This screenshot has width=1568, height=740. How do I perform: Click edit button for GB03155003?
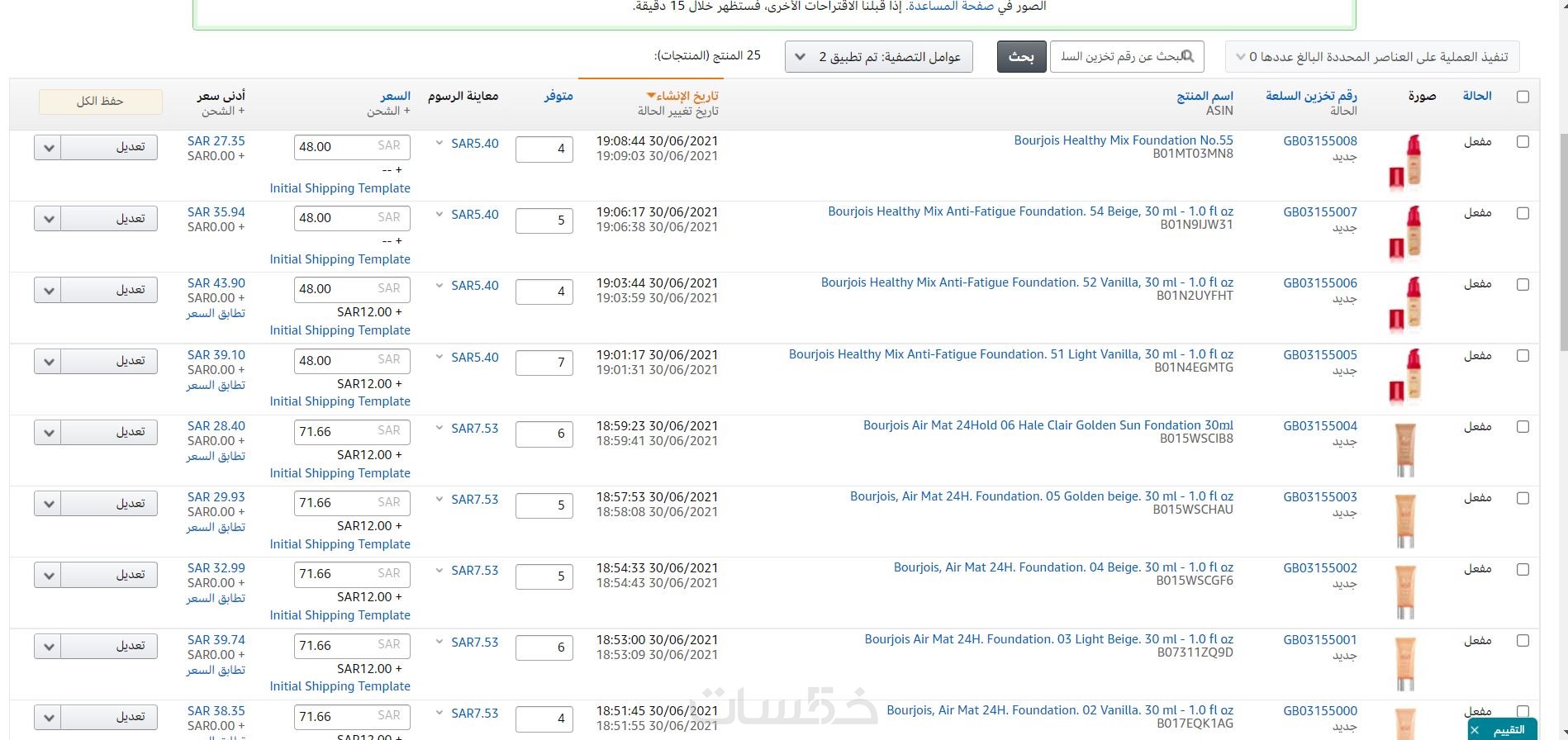110,504
